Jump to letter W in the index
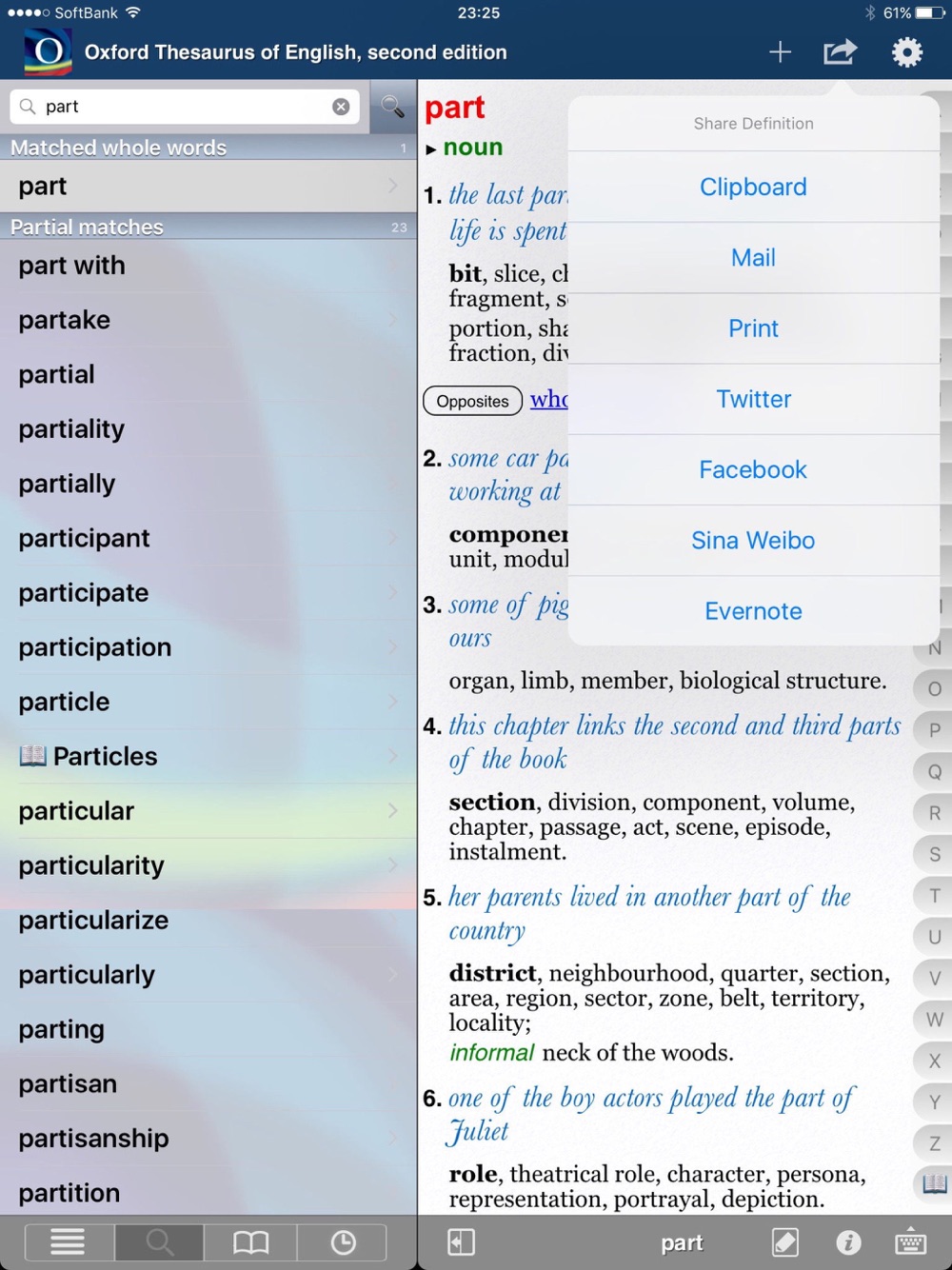 click(935, 1020)
